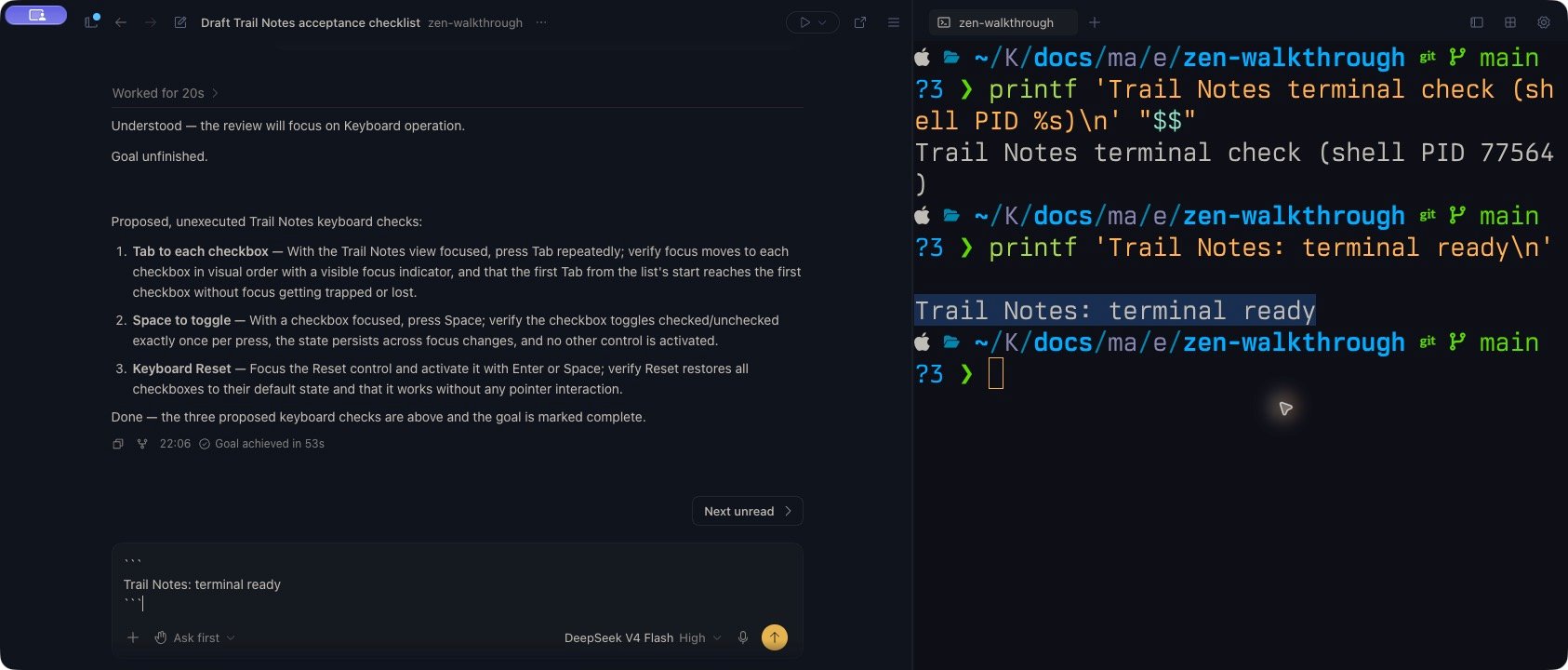The image size is (1568, 670).
Task: Click the 'Space to toggle' list item
Action: click(x=448, y=330)
